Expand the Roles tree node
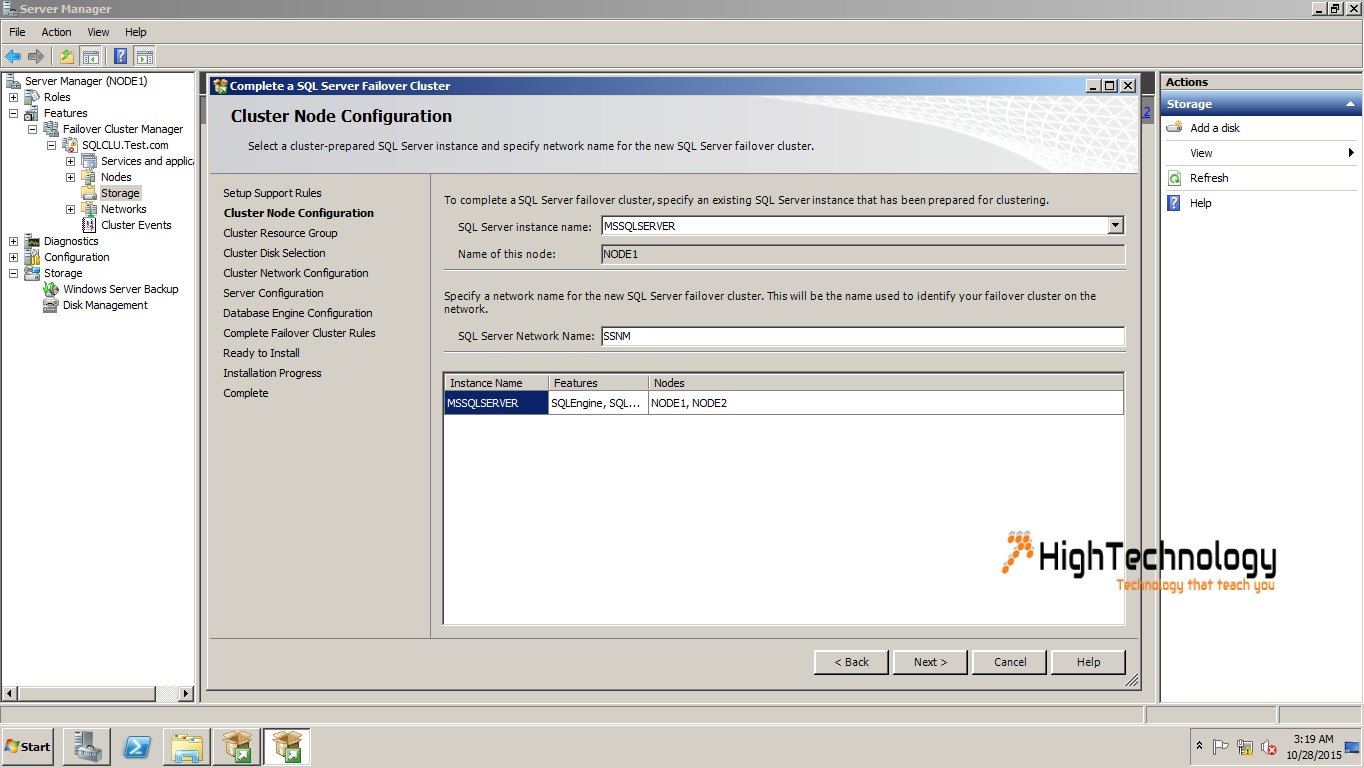This screenshot has width=1364, height=768. coord(13,97)
